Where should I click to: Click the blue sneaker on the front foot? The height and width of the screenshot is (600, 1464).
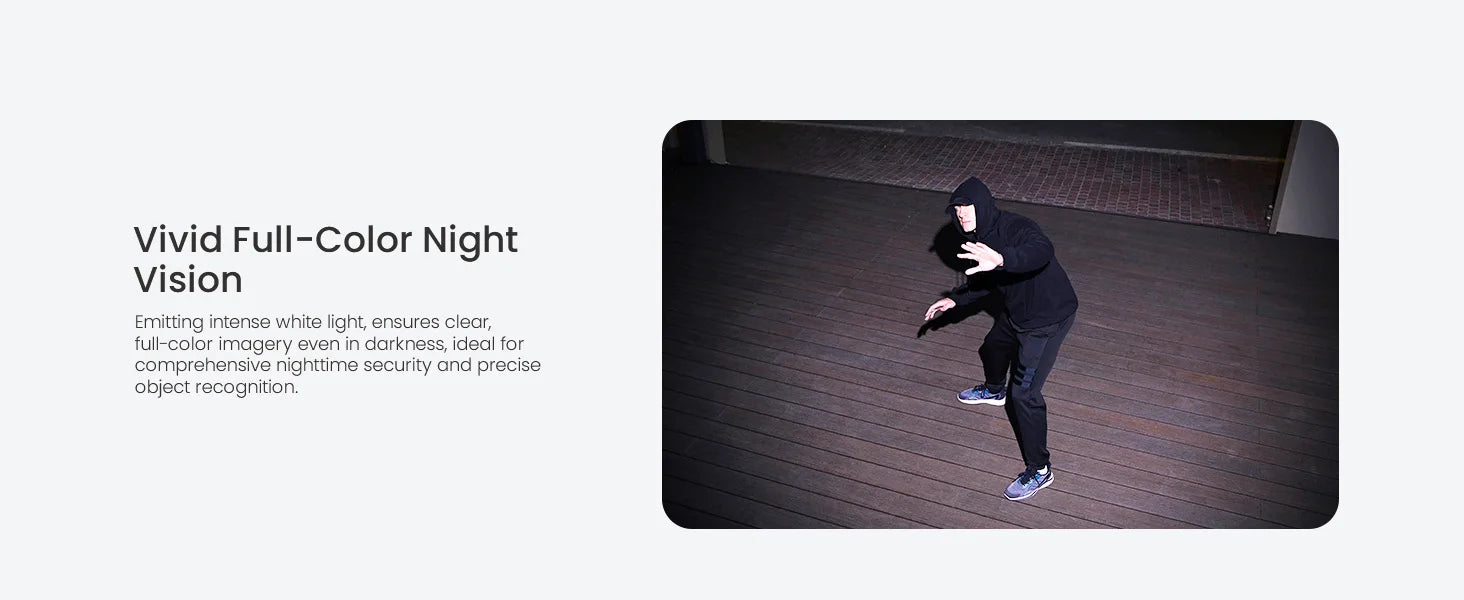tap(1028, 483)
